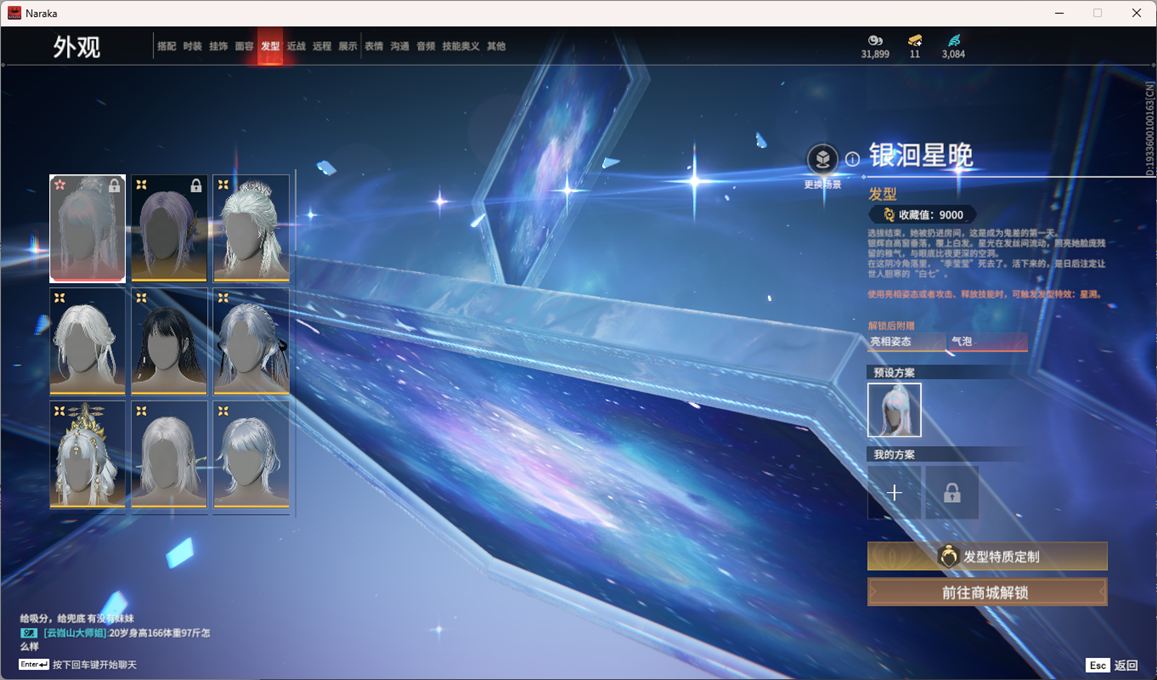This screenshot has height=680, width=1157.
Task: Choose the preset scheme hair preview
Action: (894, 410)
